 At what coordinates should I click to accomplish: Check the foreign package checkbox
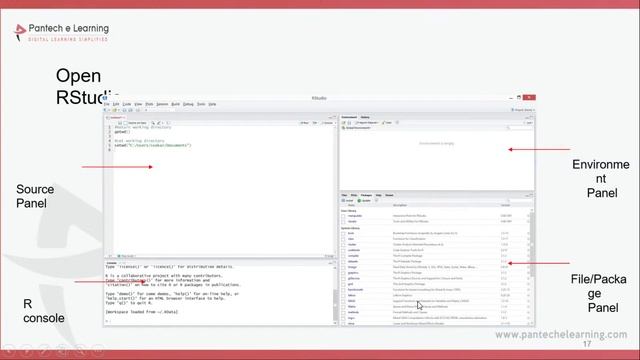pyautogui.click(x=343, y=267)
